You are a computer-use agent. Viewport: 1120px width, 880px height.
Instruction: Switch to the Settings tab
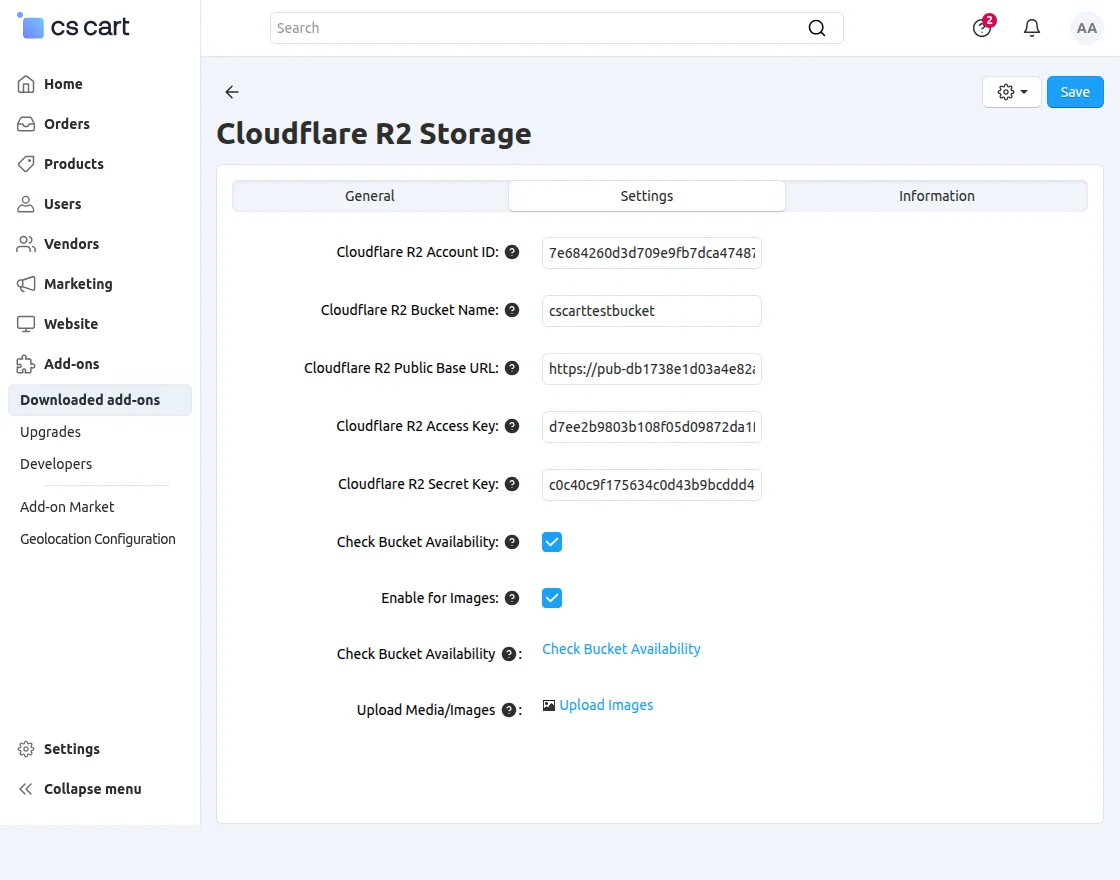pos(646,196)
